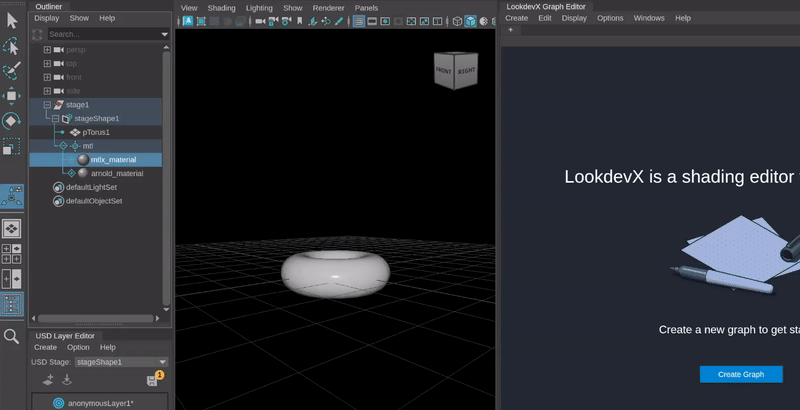
Task: Toggle the Outliner panel layout button
Action: (x=12, y=304)
